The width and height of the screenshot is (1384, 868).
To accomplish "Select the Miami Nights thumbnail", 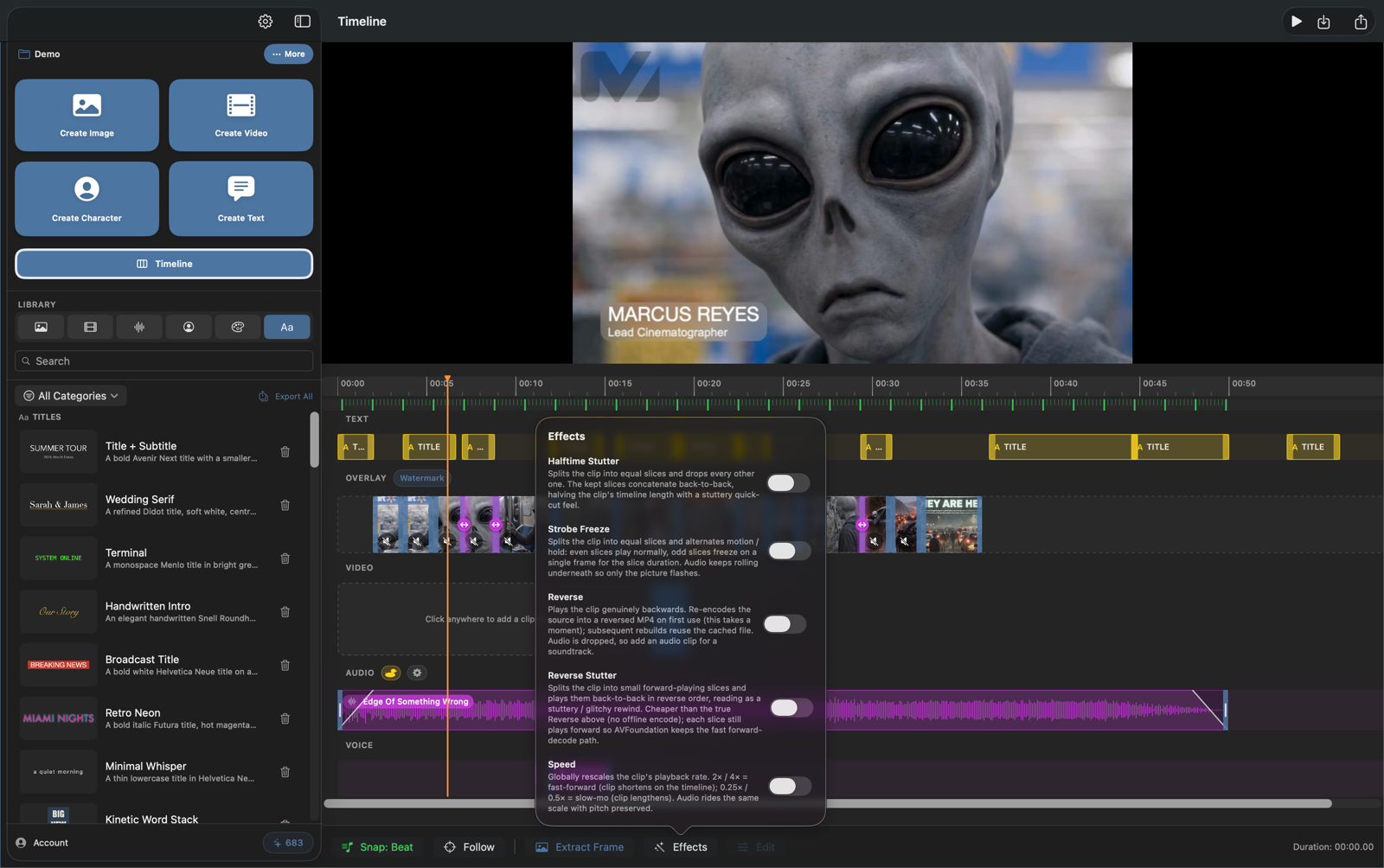I will [x=58, y=718].
